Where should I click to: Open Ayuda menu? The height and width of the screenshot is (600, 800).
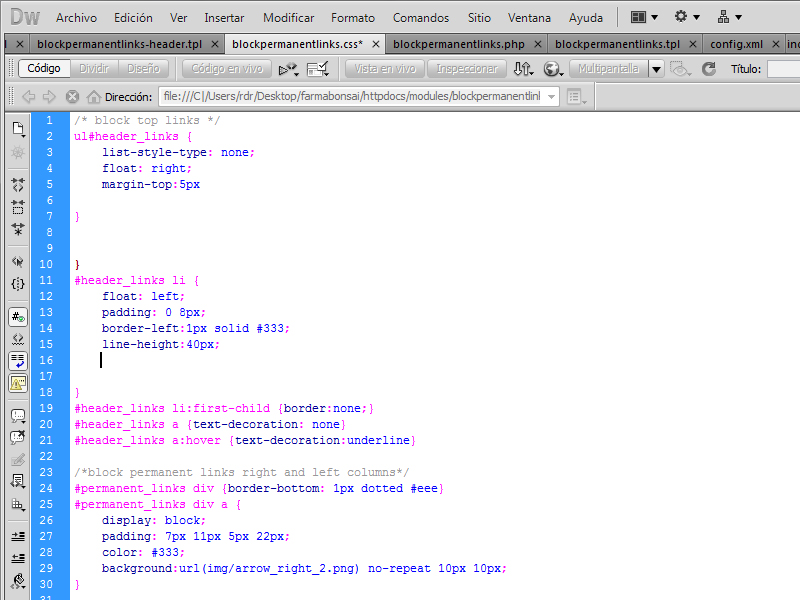pos(586,18)
